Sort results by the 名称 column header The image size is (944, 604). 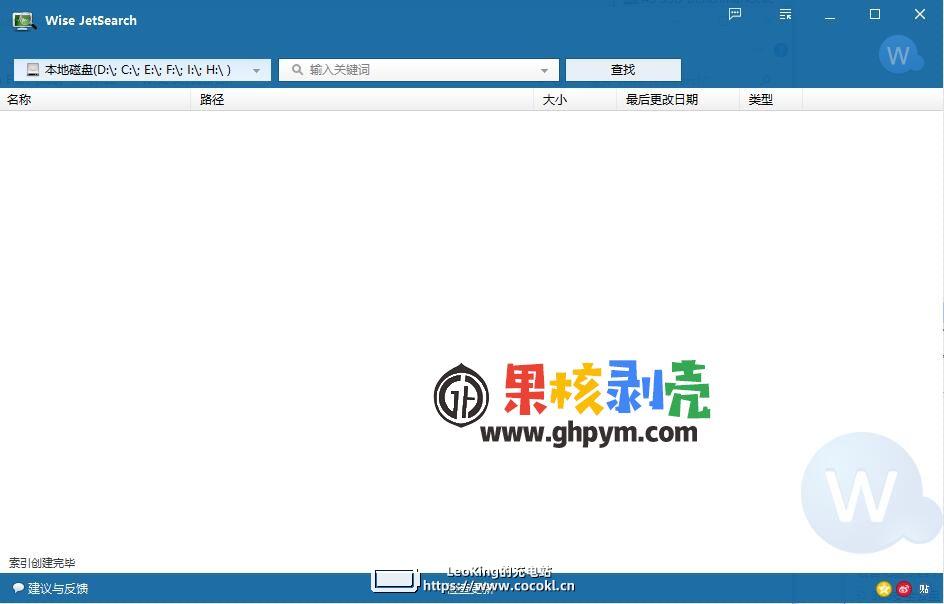[95, 99]
